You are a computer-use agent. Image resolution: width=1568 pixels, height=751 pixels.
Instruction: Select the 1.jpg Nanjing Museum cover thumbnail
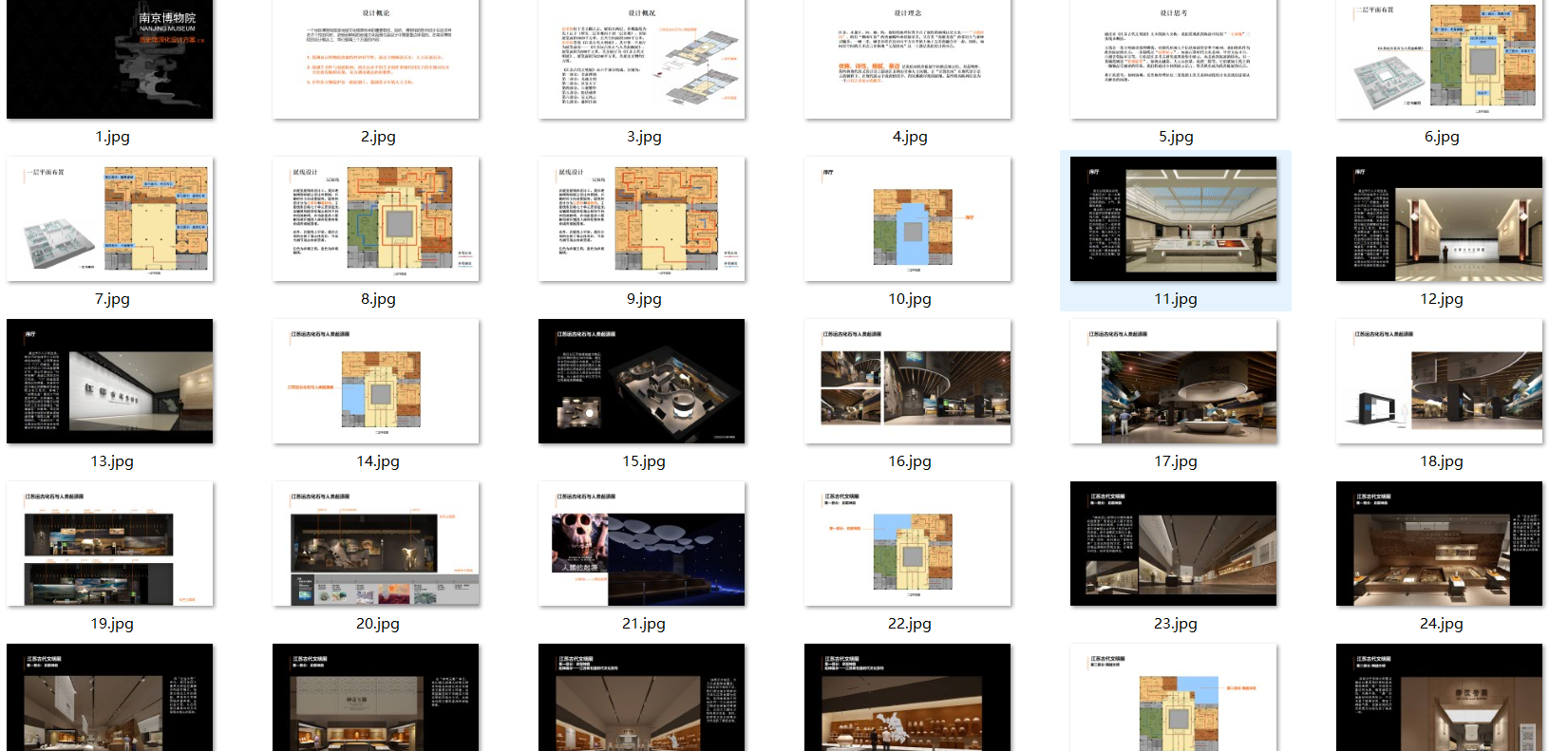[x=110, y=59]
